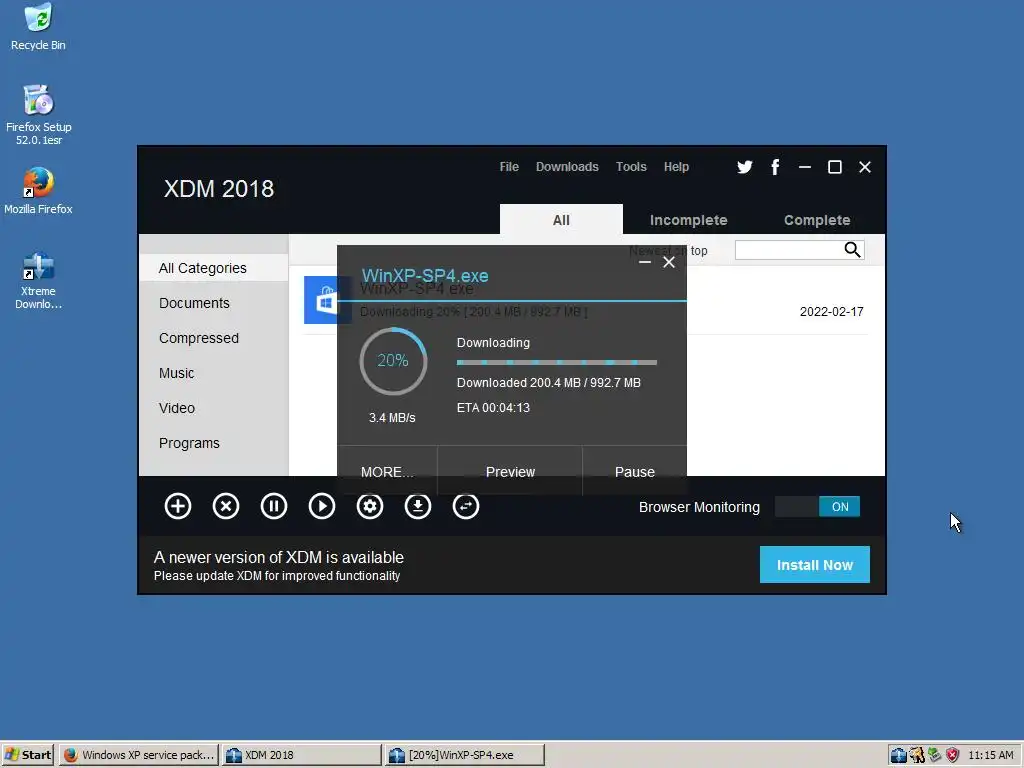Screen dimensions: 1024x768
Task: Click the pause circle icon in bottom toolbar
Action: [274, 506]
